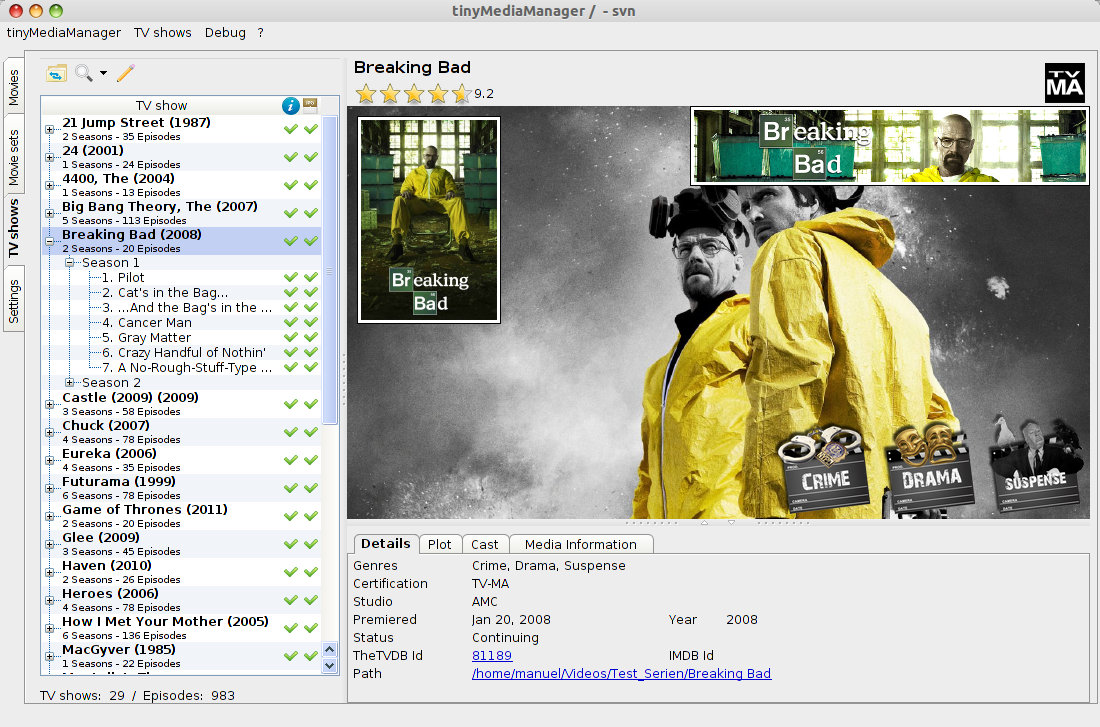Click the info-column checkmark for 21 Jump Street
This screenshot has width=1100, height=727.
coord(290,129)
